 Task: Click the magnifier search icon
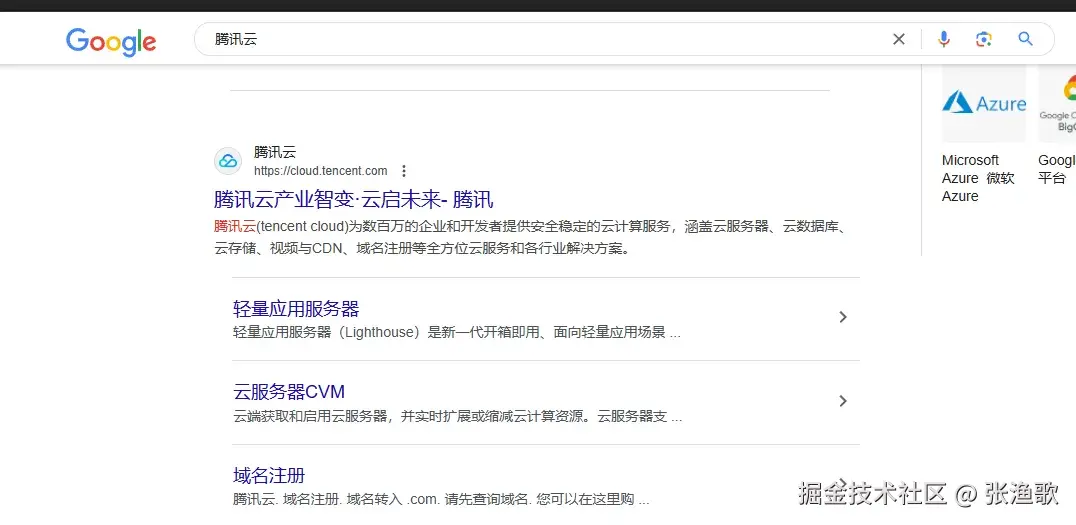point(1025,39)
